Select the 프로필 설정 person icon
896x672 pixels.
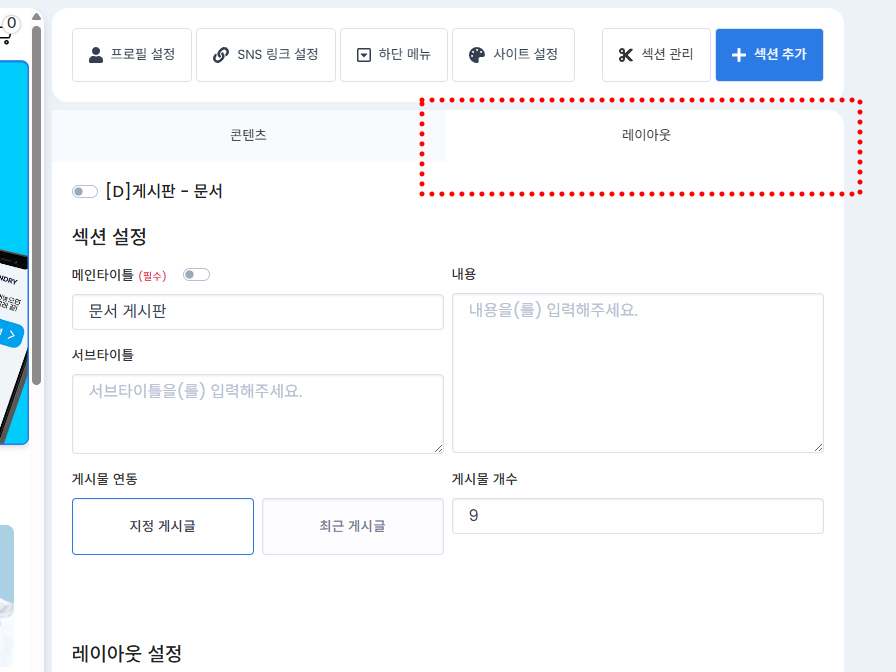92,55
